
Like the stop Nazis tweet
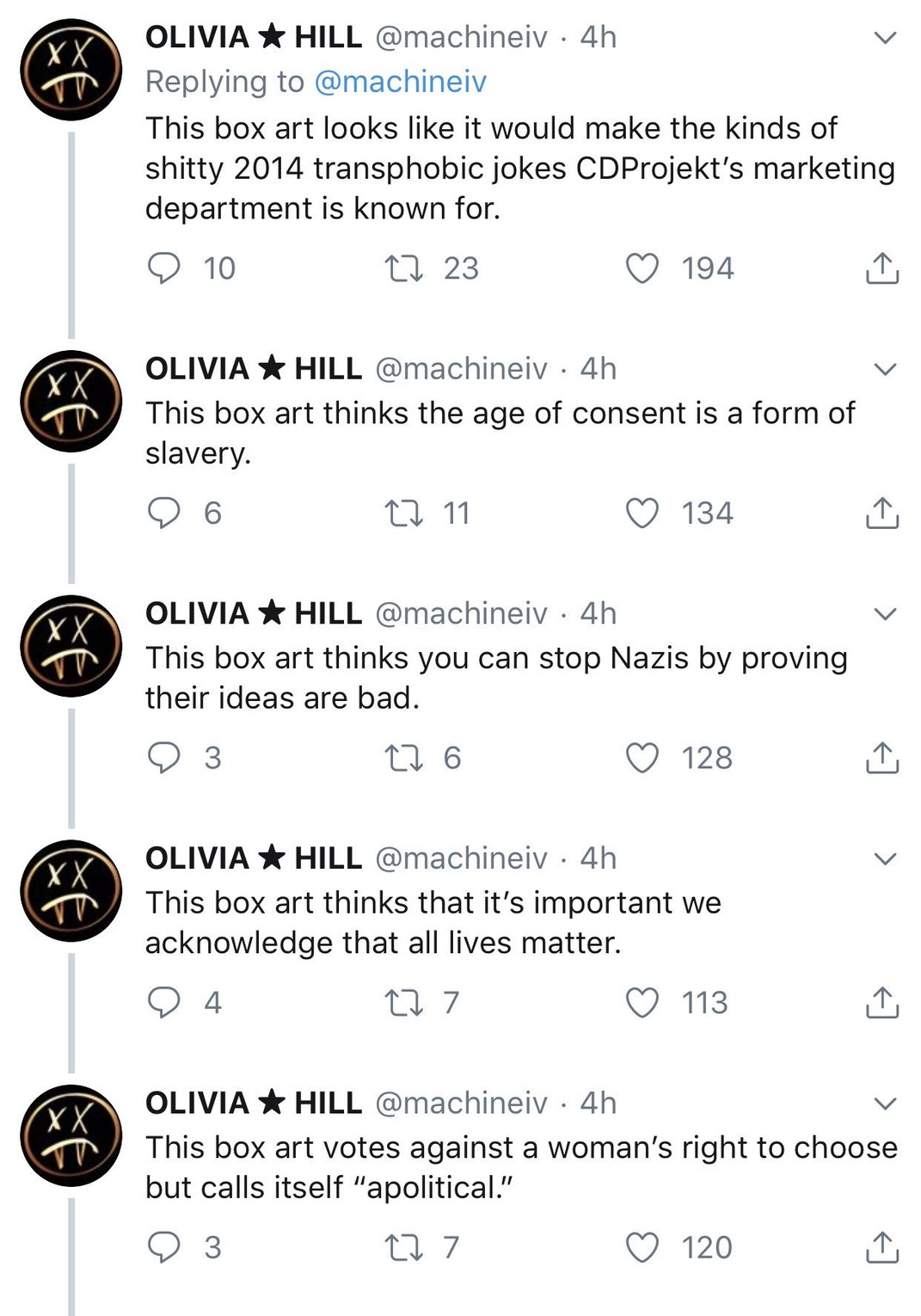pos(642,758)
